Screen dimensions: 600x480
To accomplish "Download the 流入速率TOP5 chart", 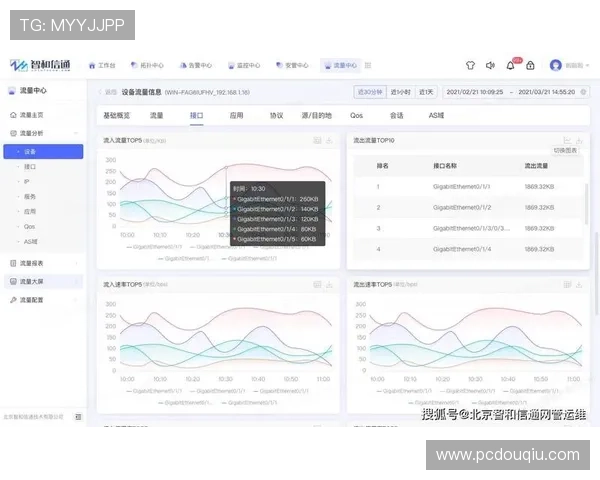I will pyautogui.click(x=329, y=284).
